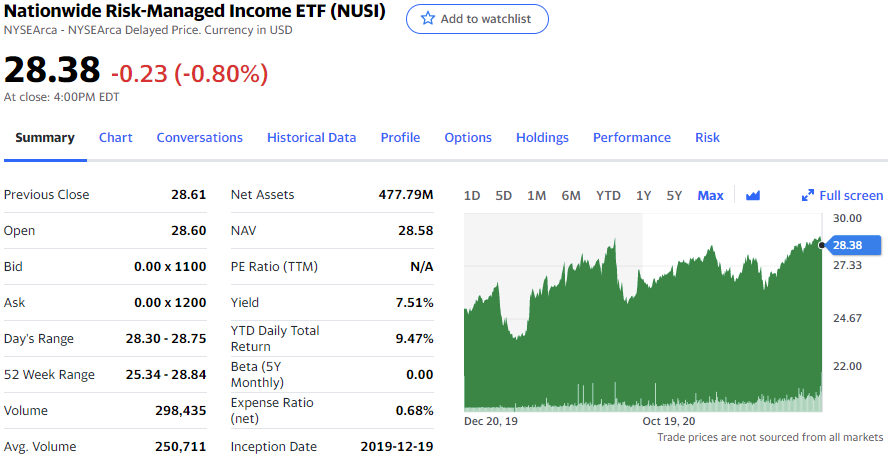
Task: Click the Nationwide Risk-Managed Income ETF (NUSI) title
Action: point(195,11)
